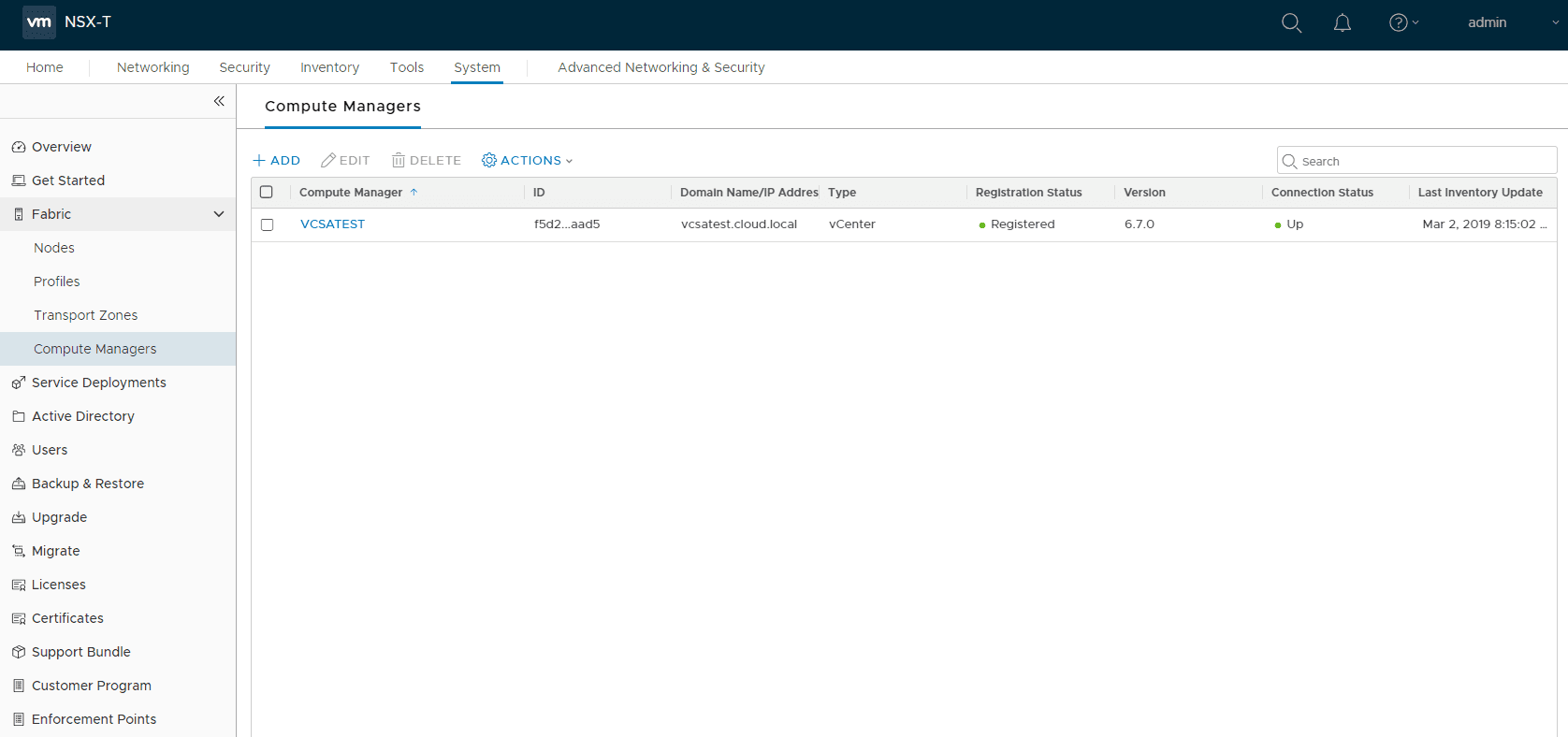The image size is (1568, 737).
Task: Sort by Compute Manager column arrow
Action: (x=414, y=192)
